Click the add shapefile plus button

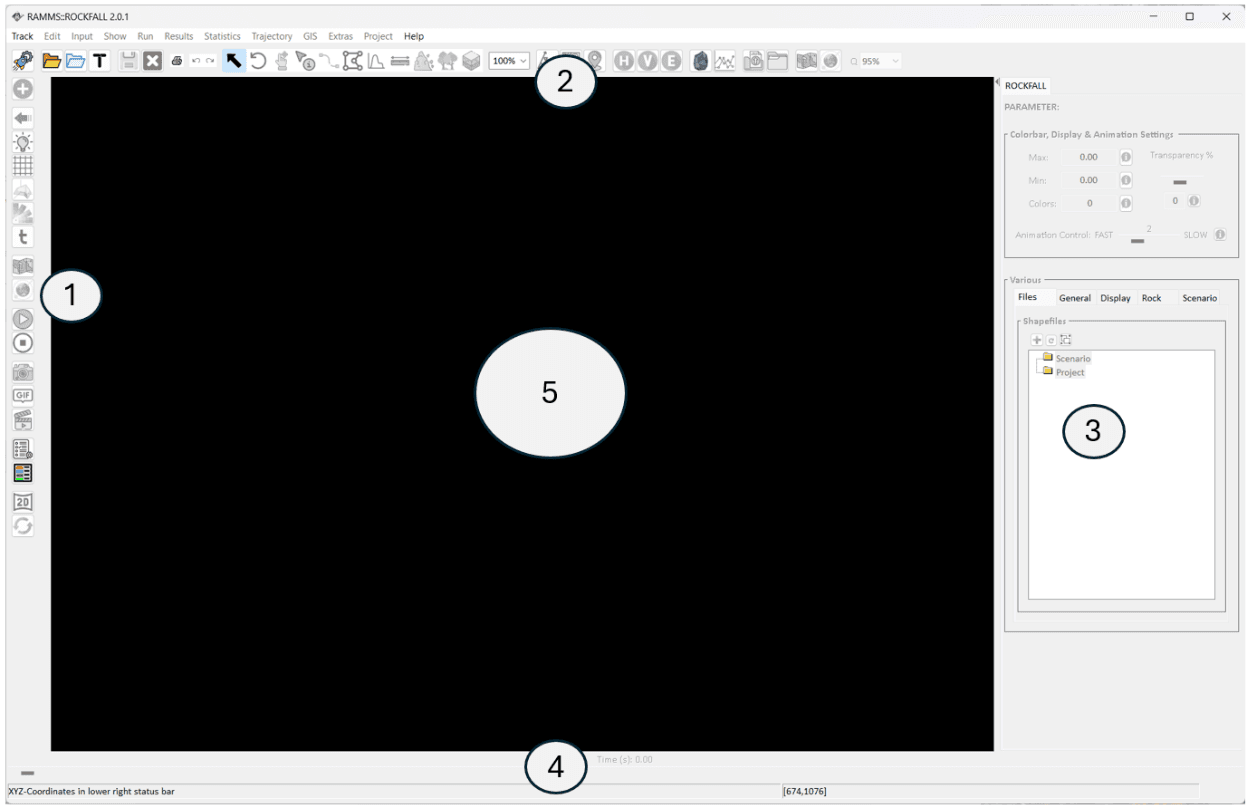(1037, 340)
